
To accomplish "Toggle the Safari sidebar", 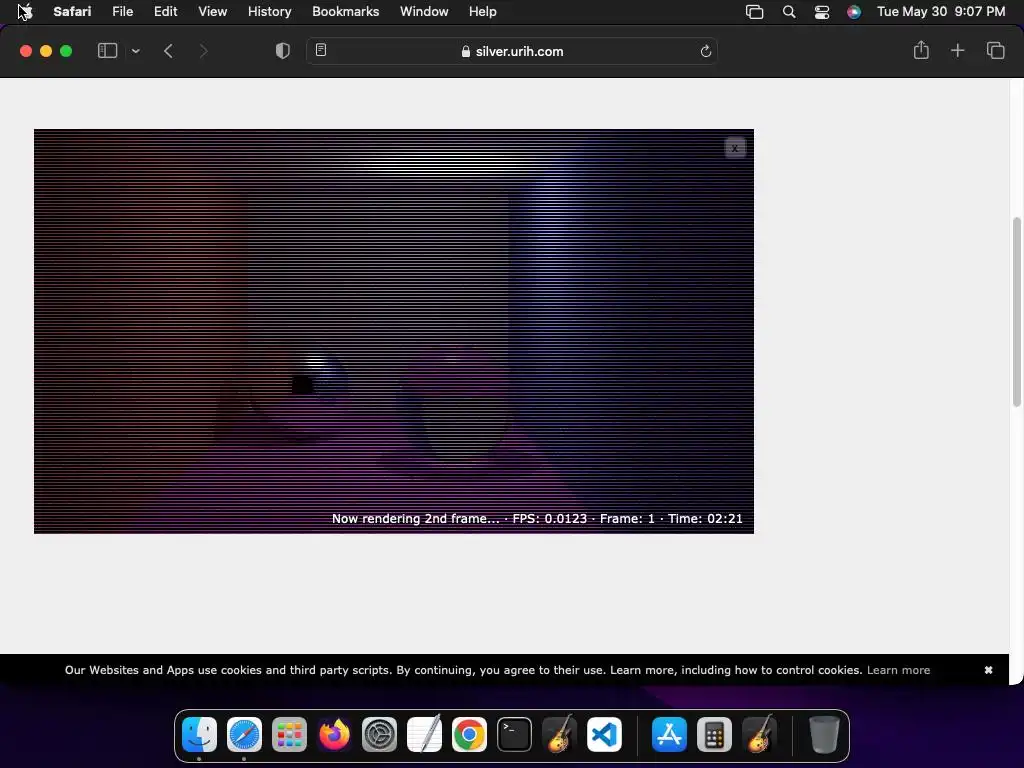I will [107, 51].
